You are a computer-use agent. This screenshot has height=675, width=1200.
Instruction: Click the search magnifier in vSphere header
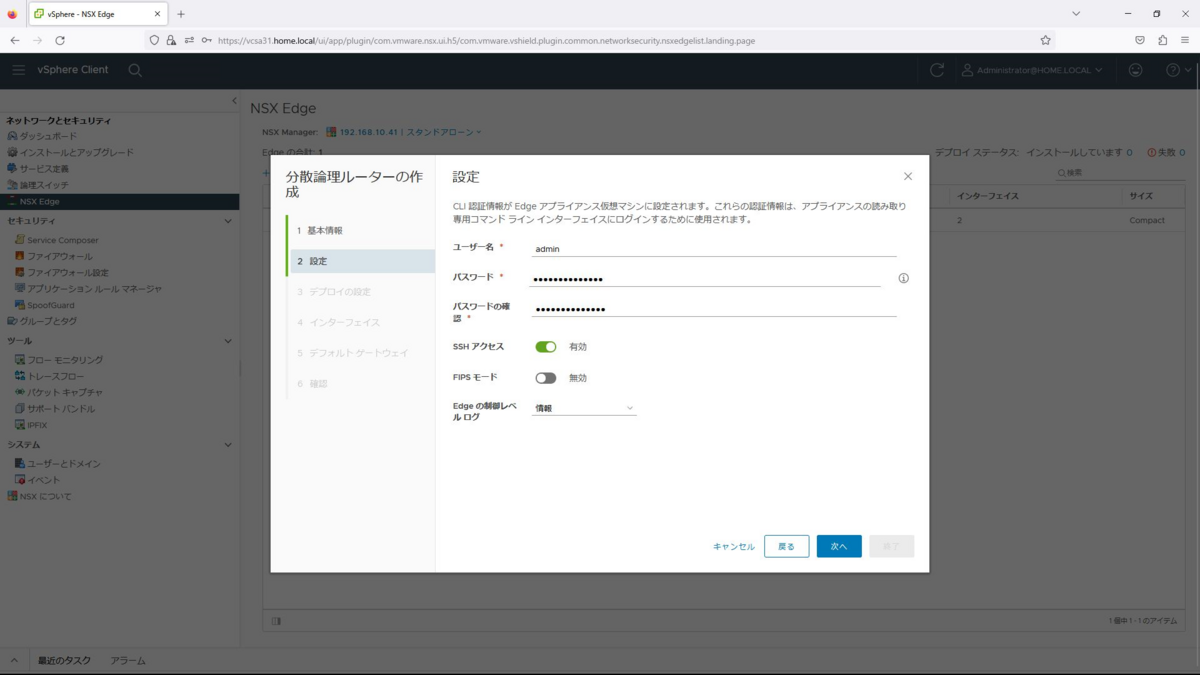coord(135,70)
